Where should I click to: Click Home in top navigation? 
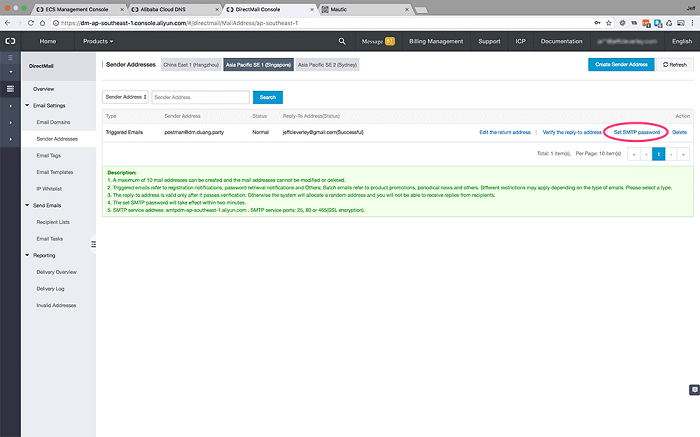[x=48, y=41]
